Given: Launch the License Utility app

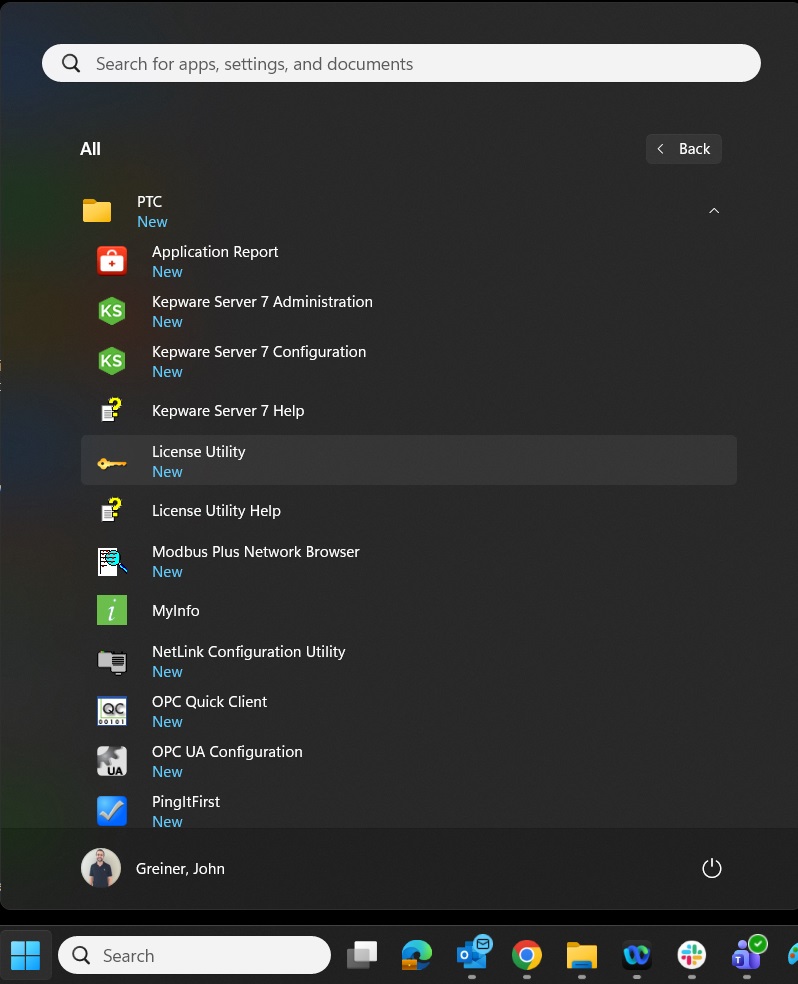Looking at the screenshot, I should click(199, 460).
